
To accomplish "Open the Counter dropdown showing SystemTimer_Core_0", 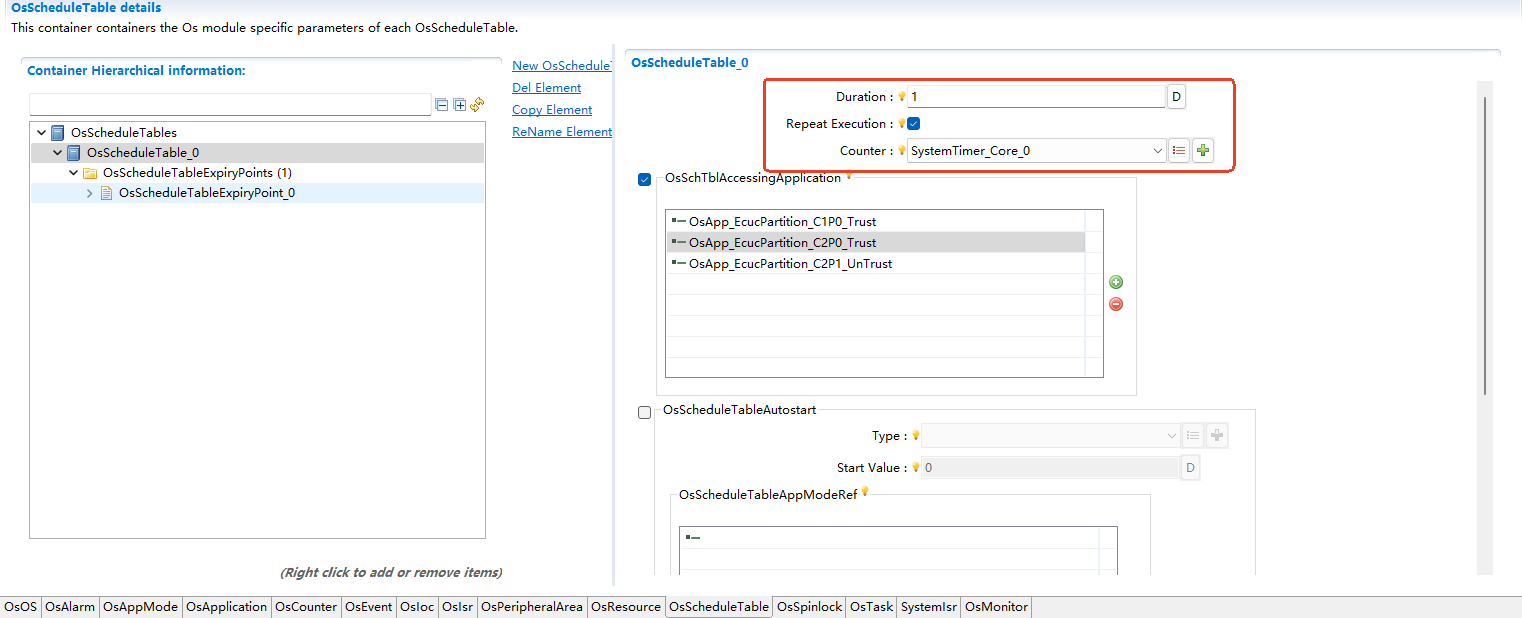I will coord(1158,151).
